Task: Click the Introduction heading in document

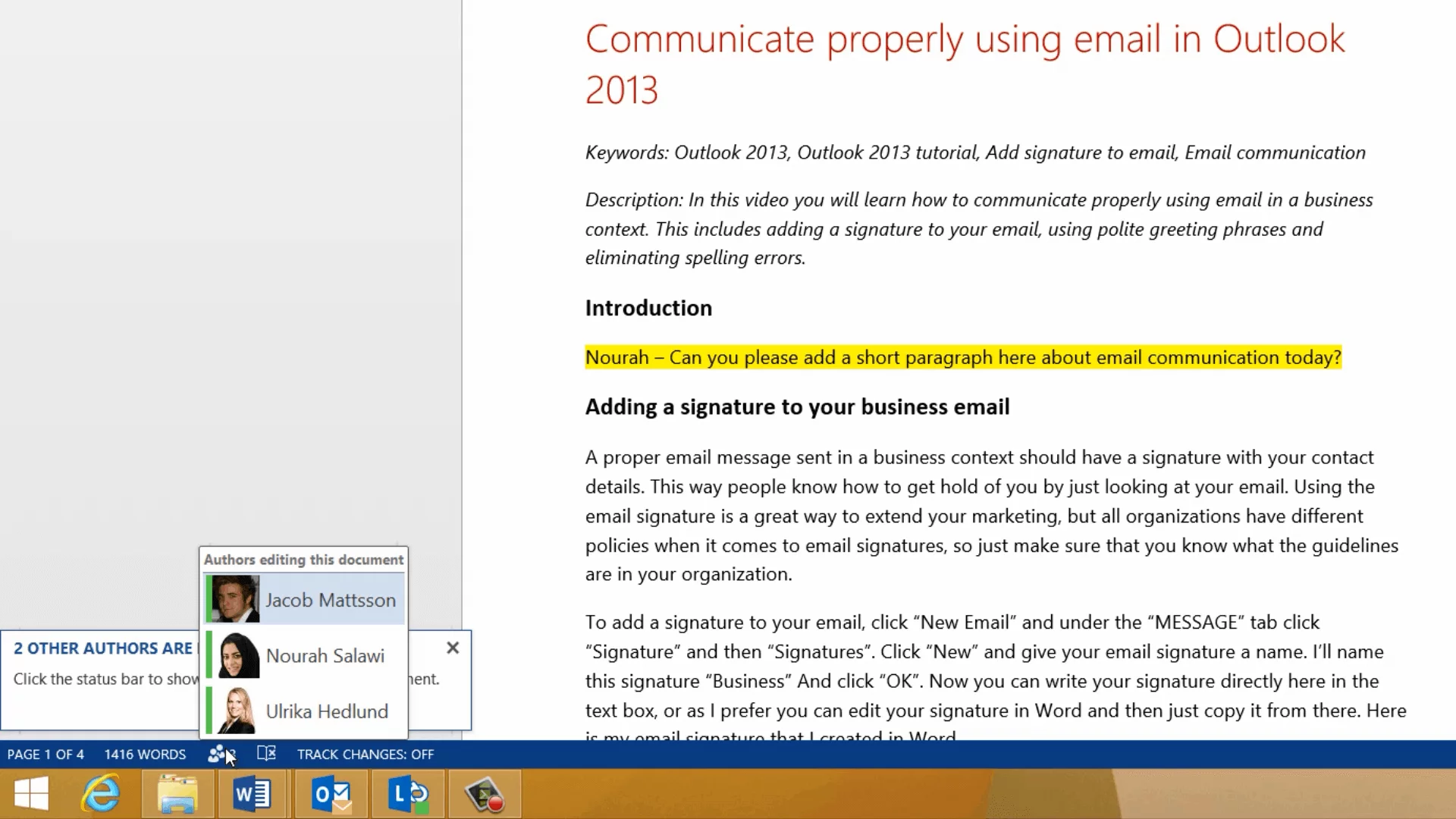Action: tap(648, 308)
